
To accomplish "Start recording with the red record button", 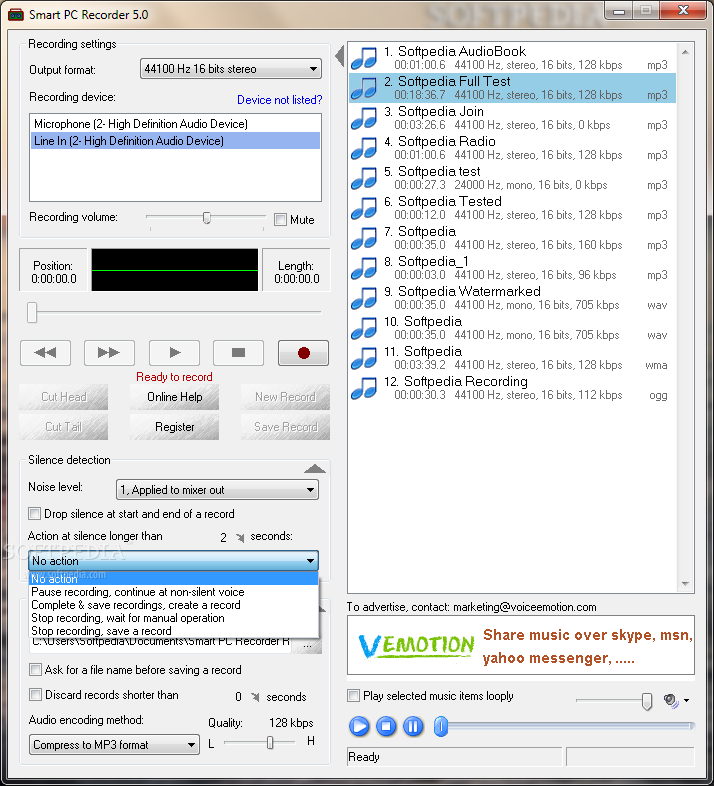I will coord(303,353).
